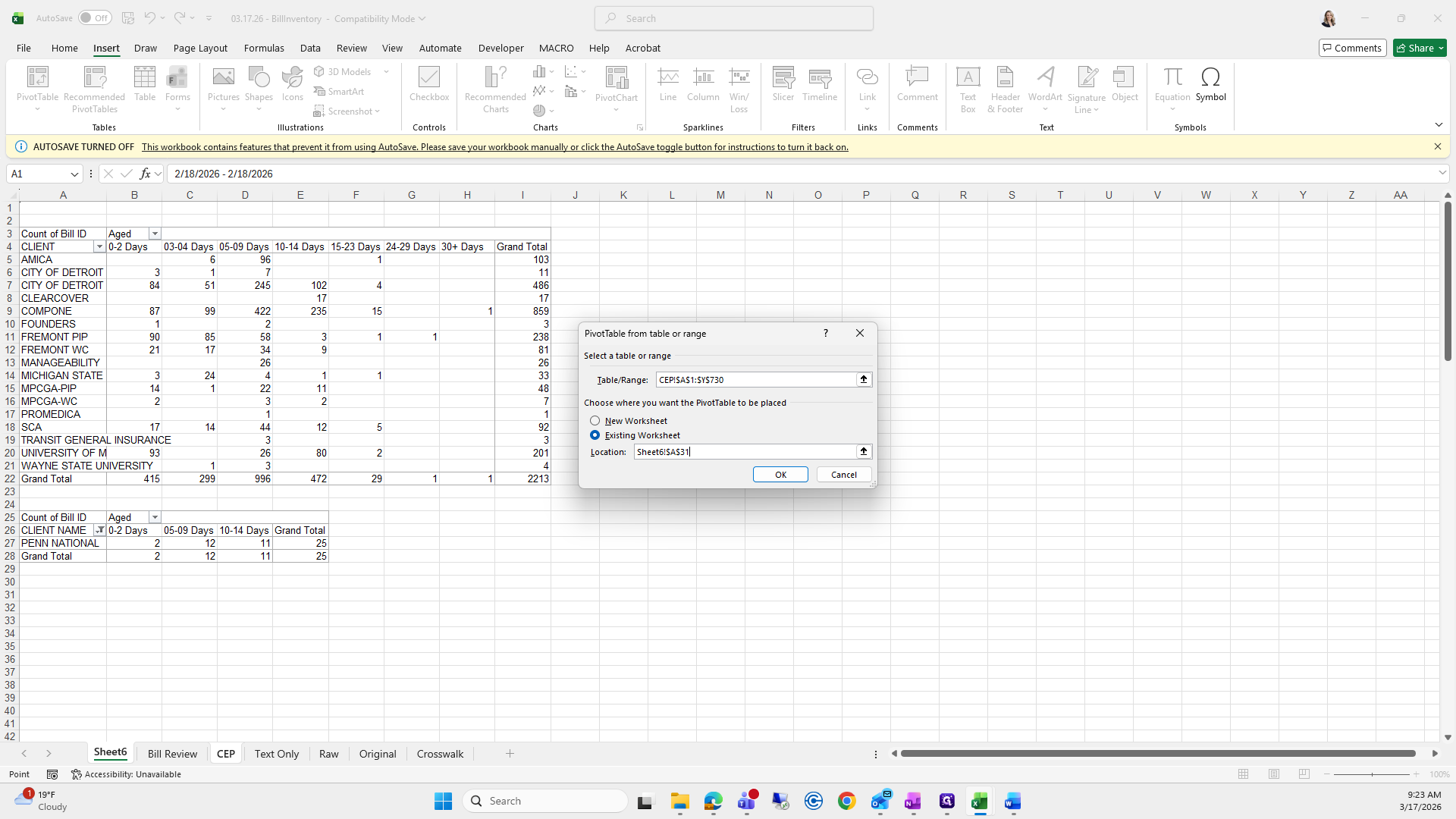Open the Aged column filter dropdown
This screenshot has width=1456, height=819.
tap(155, 234)
